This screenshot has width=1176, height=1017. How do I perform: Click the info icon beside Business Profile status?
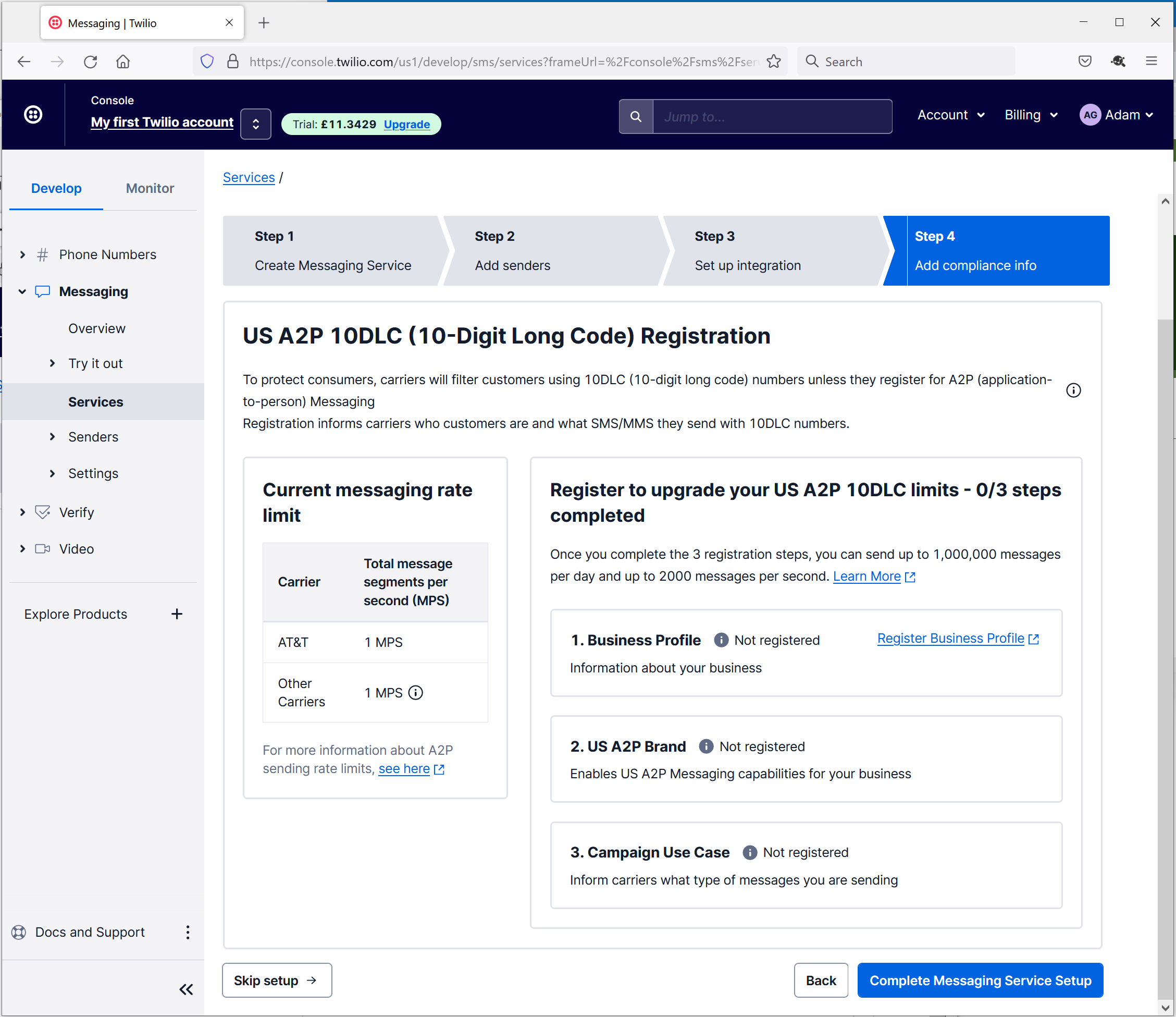tap(721, 641)
